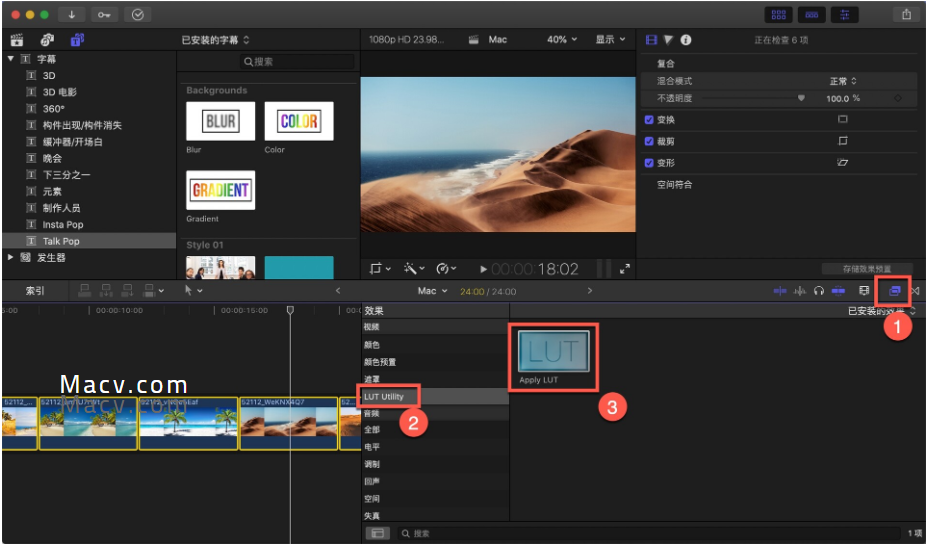This screenshot has height=544, width=929.
Task: Uncheck the 裁剪 checkbox
Action: 649,141
